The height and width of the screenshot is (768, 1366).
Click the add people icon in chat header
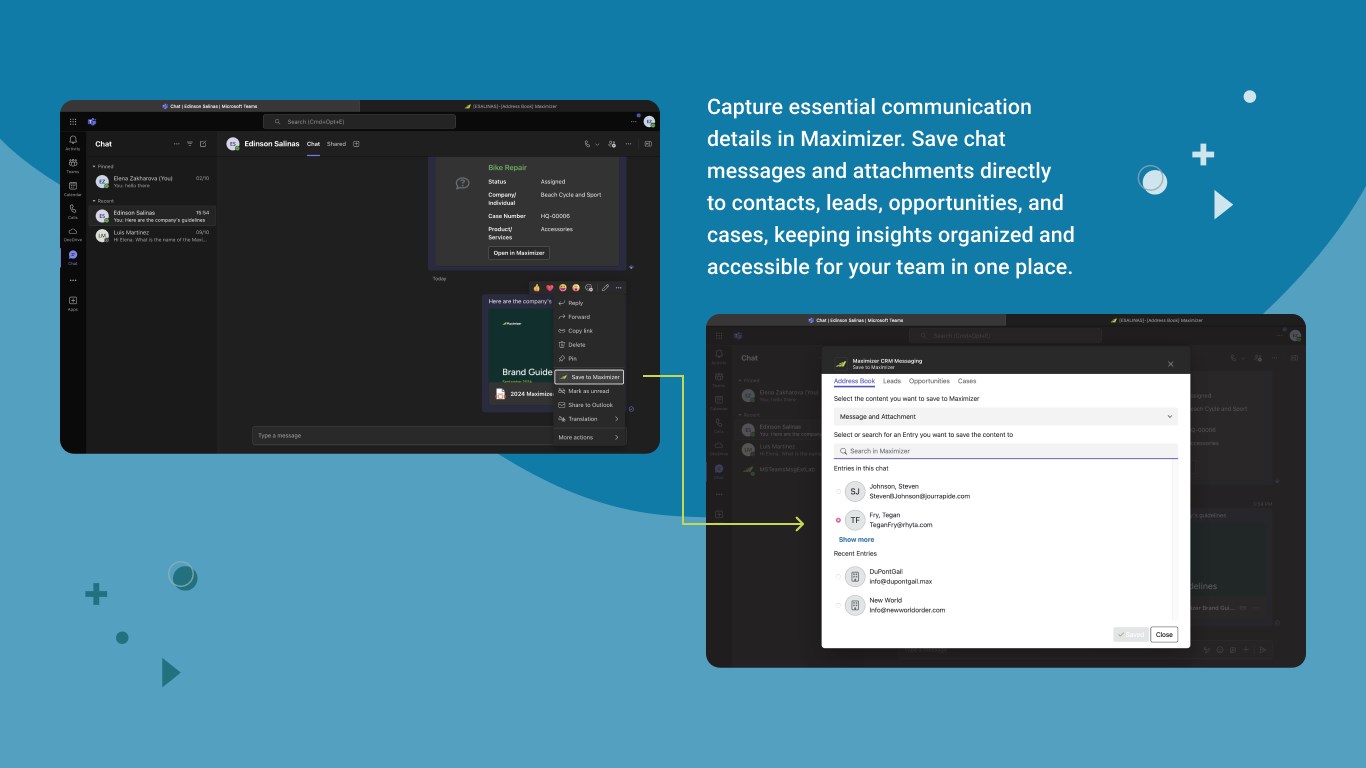coord(612,144)
